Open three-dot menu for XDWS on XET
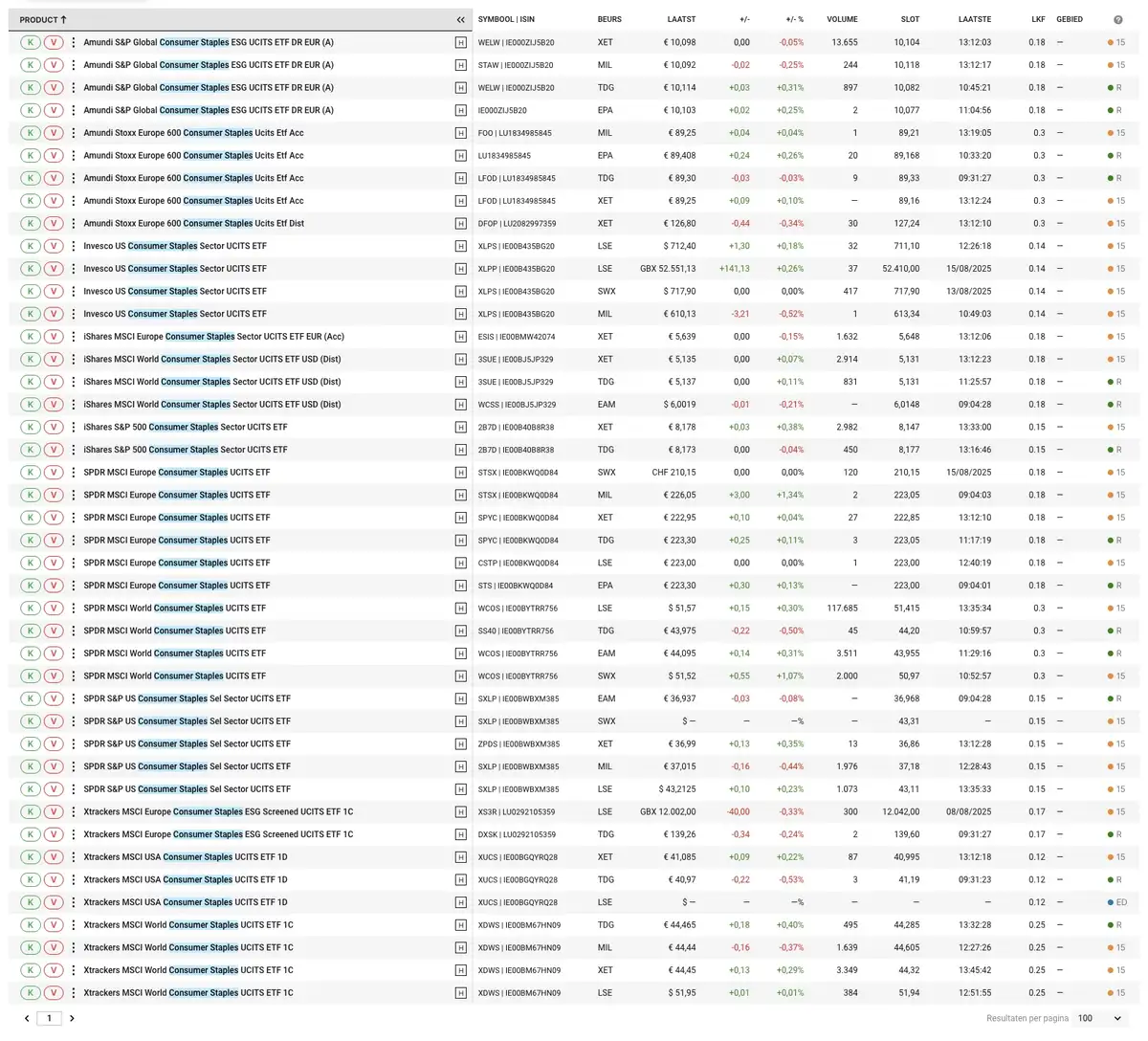The image size is (1148, 1041). (74, 970)
